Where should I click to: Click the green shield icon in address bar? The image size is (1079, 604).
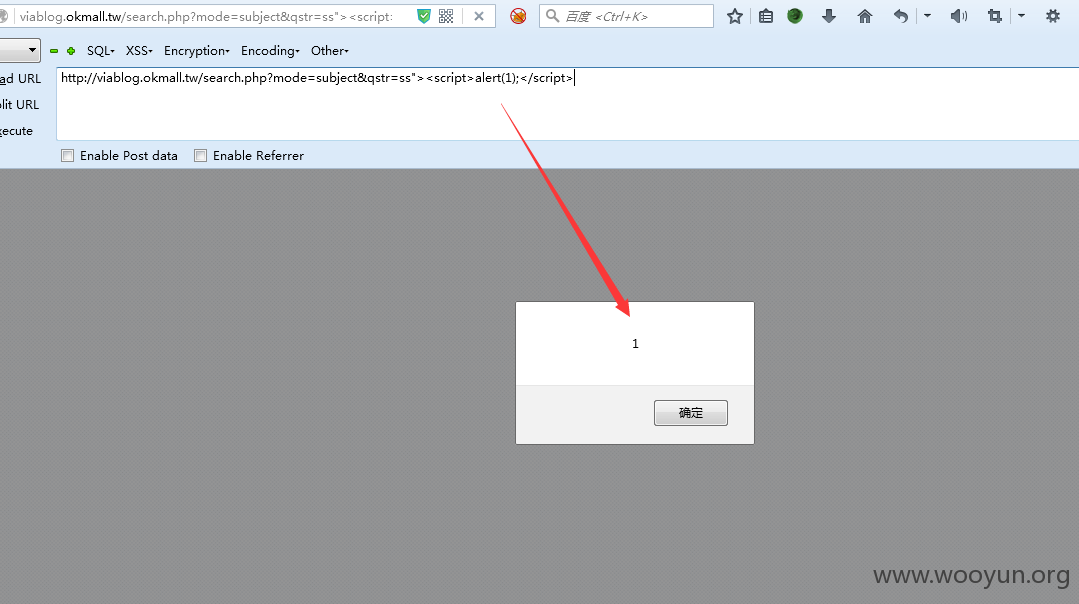pos(424,16)
